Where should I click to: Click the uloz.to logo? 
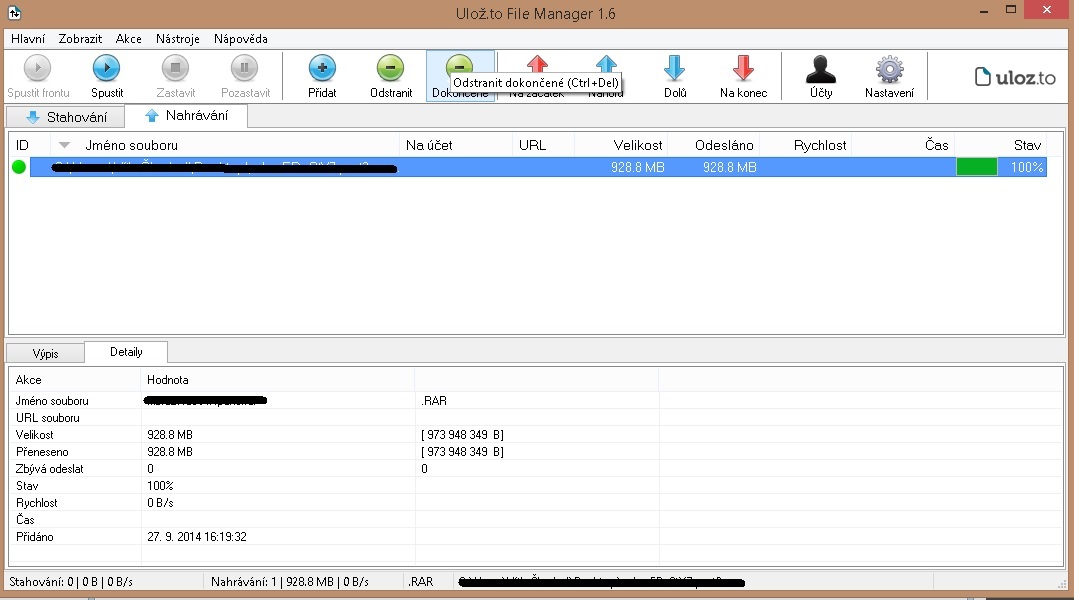point(1015,77)
